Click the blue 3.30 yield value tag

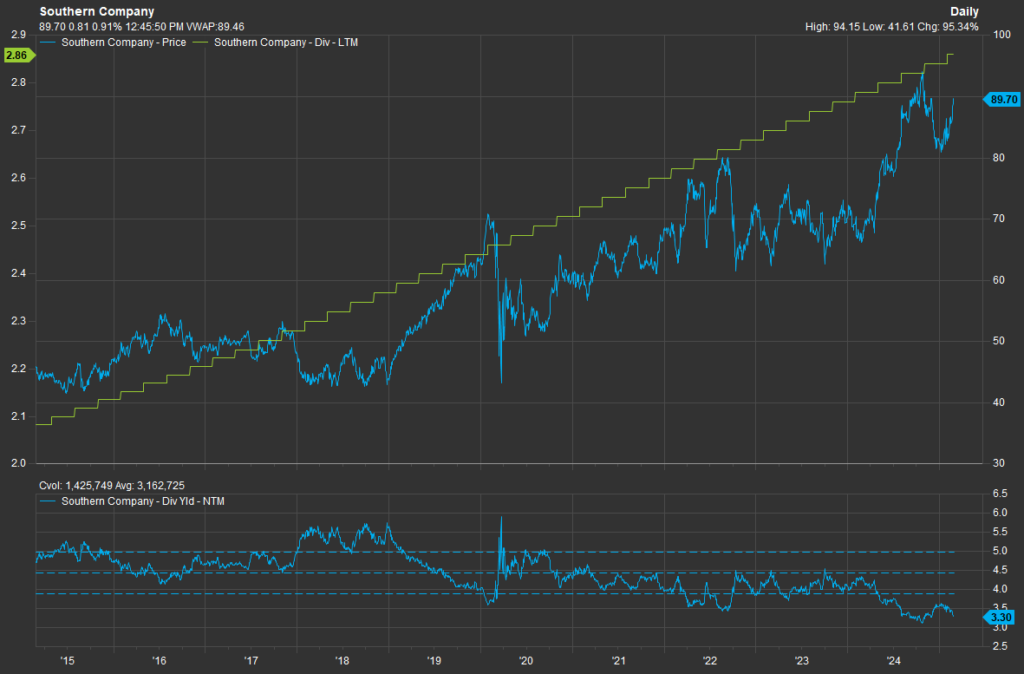(x=1000, y=617)
